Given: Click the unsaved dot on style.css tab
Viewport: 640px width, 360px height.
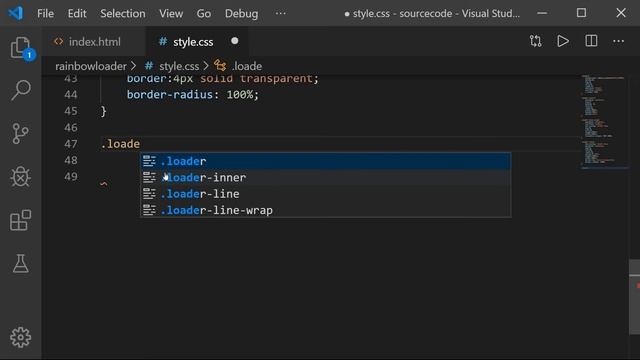Looking at the screenshot, I should pyautogui.click(x=235, y=41).
